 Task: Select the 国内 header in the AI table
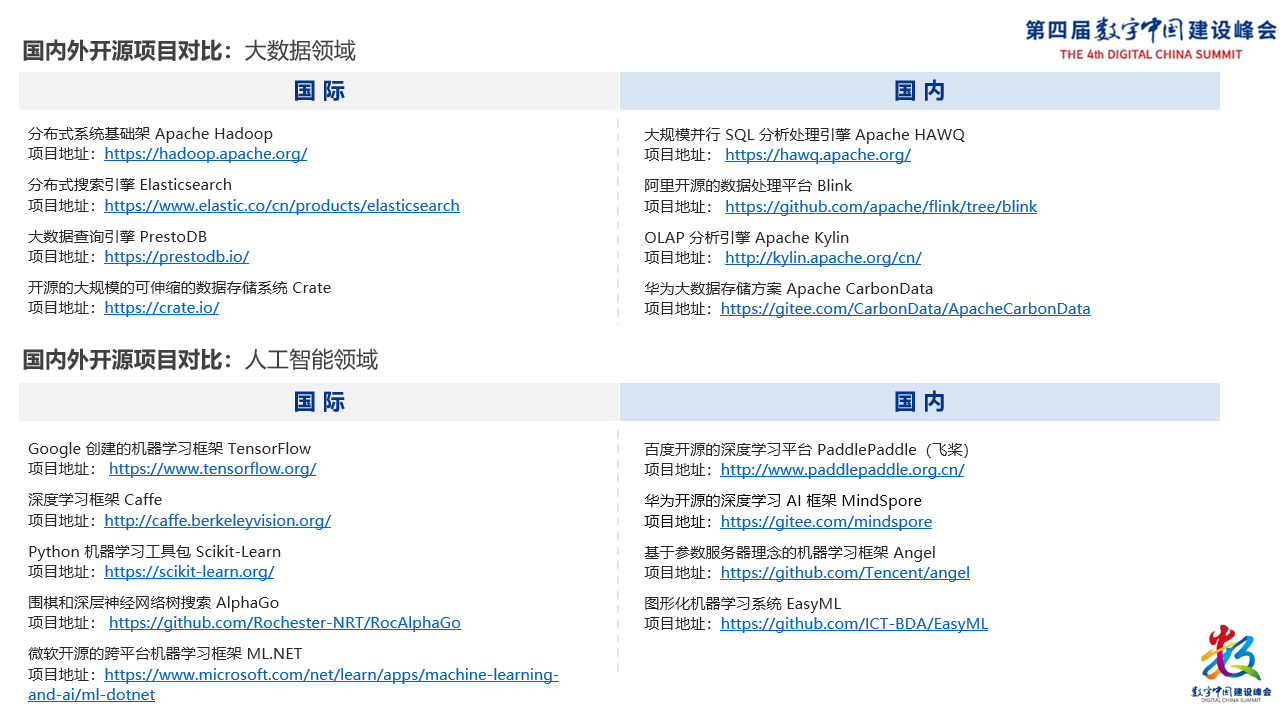pyautogui.click(x=920, y=402)
